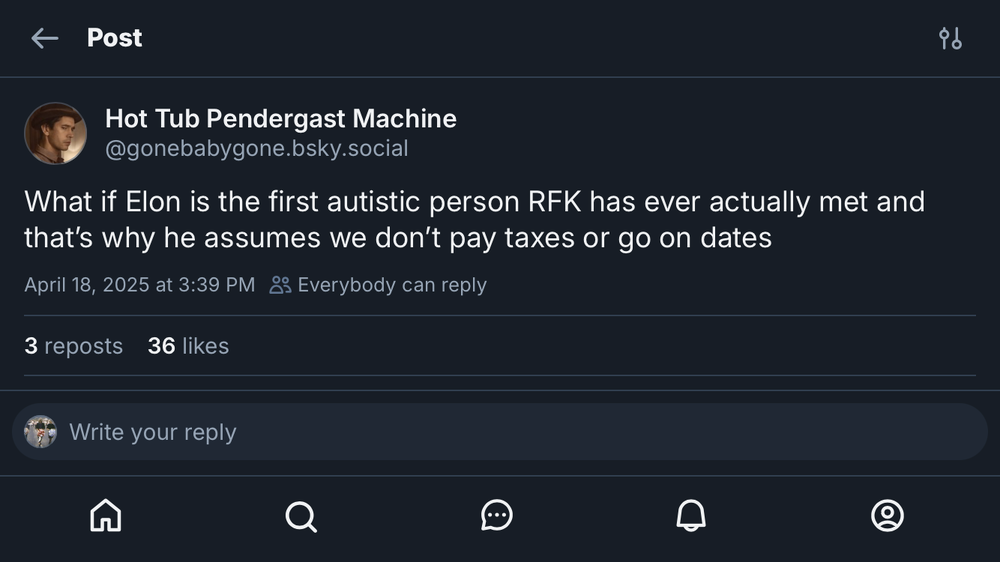View the 36 likes list
The height and width of the screenshot is (562, 1000).
tap(188, 346)
